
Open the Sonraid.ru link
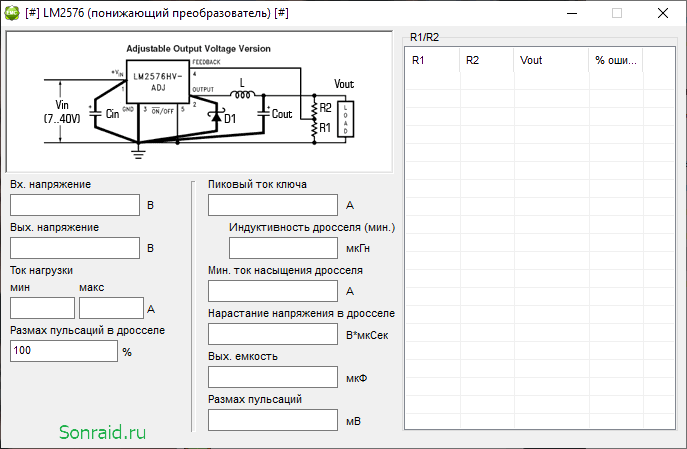103,432
